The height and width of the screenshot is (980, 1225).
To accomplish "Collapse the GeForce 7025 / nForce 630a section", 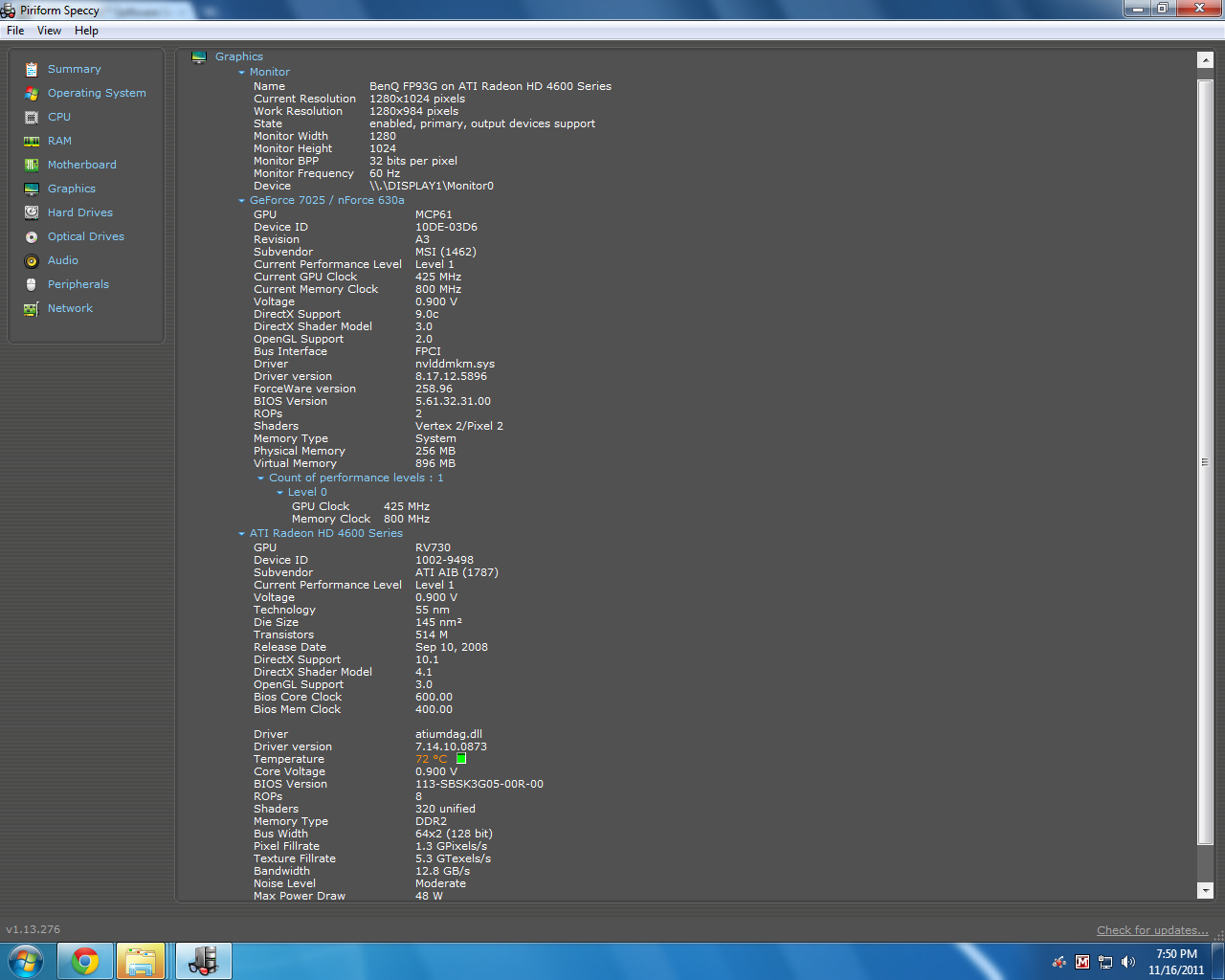I will 242,201.
